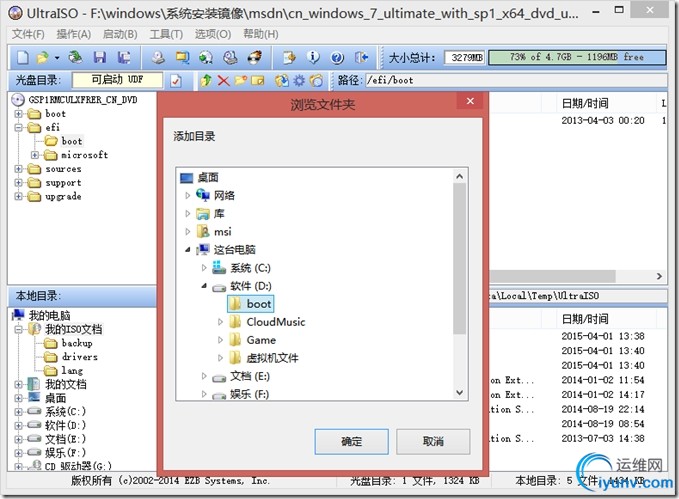Click the Rename folder icon in disc toolbar
The height and width of the screenshot is (499, 679).
[x=258, y=81]
